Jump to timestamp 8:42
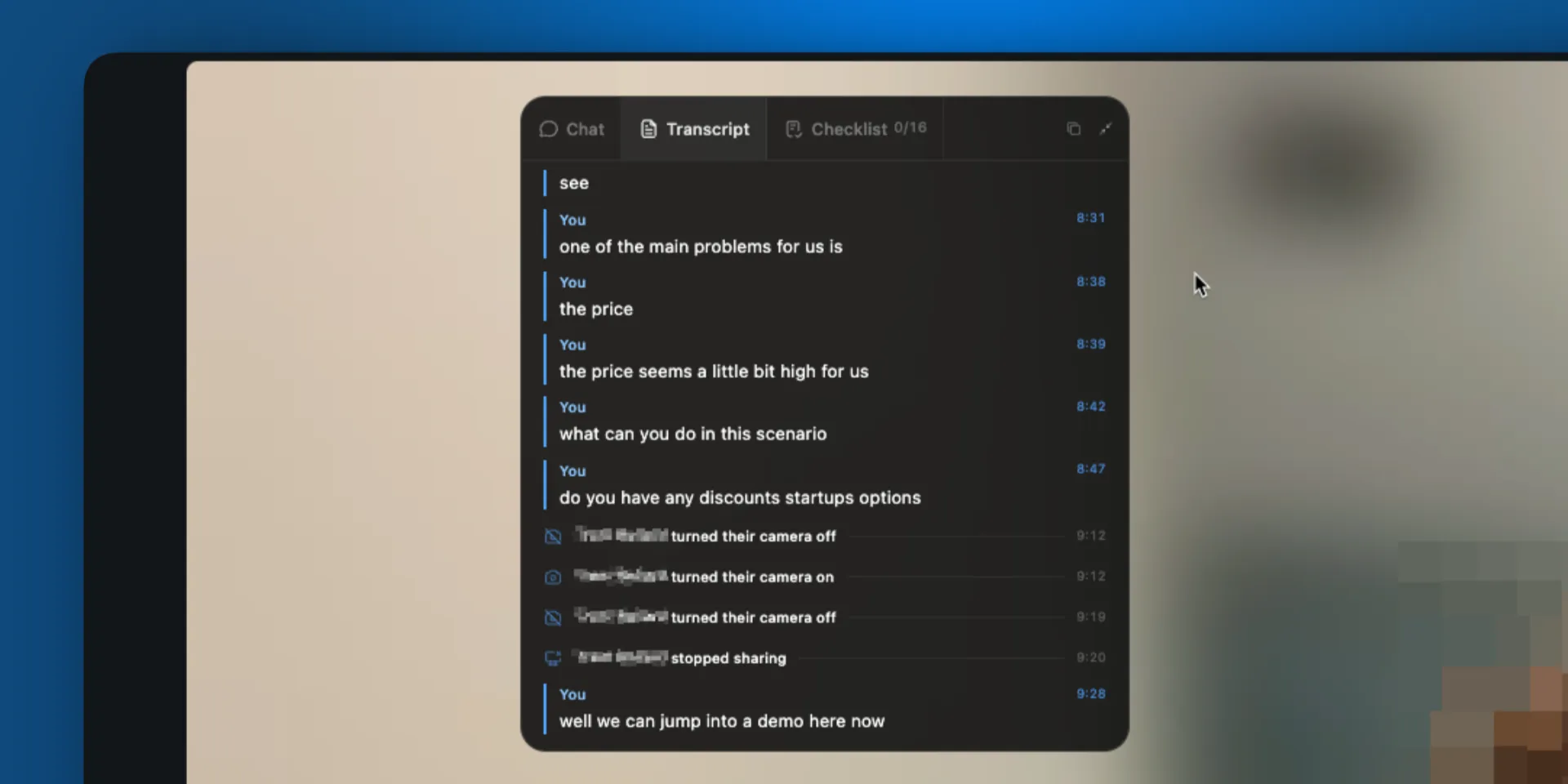 1090,407
